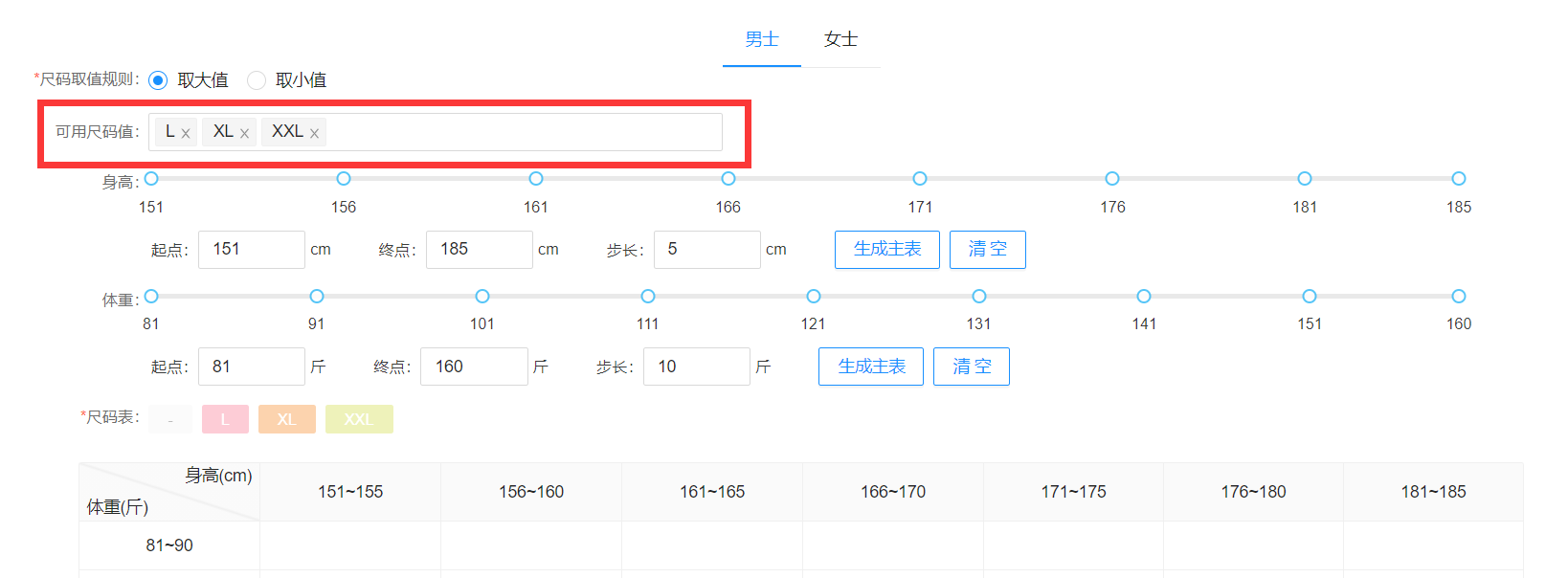
Task: Clear the height row settings
Action: point(988,250)
